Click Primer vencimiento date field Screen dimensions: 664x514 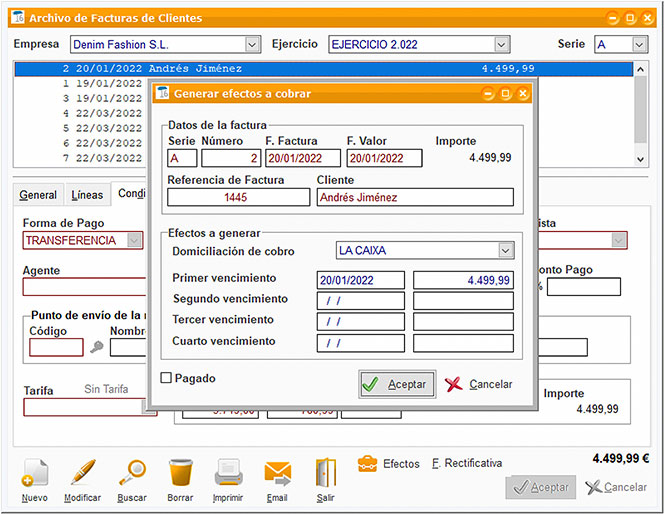coord(361,280)
